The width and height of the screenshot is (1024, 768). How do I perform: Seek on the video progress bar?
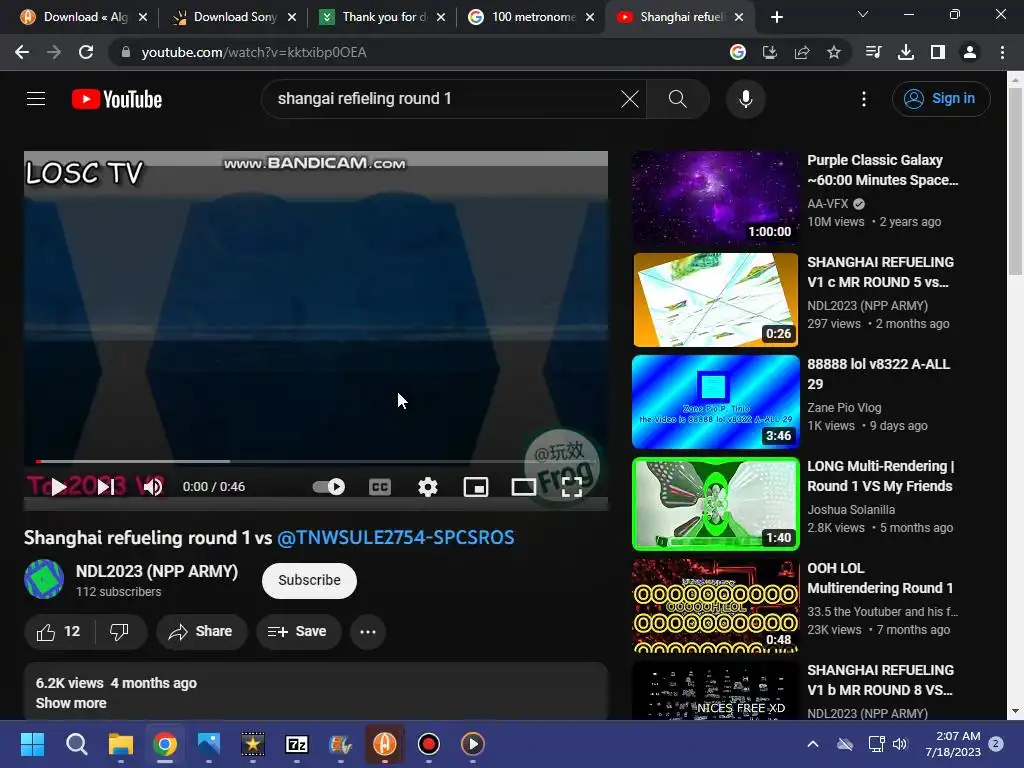(316, 461)
